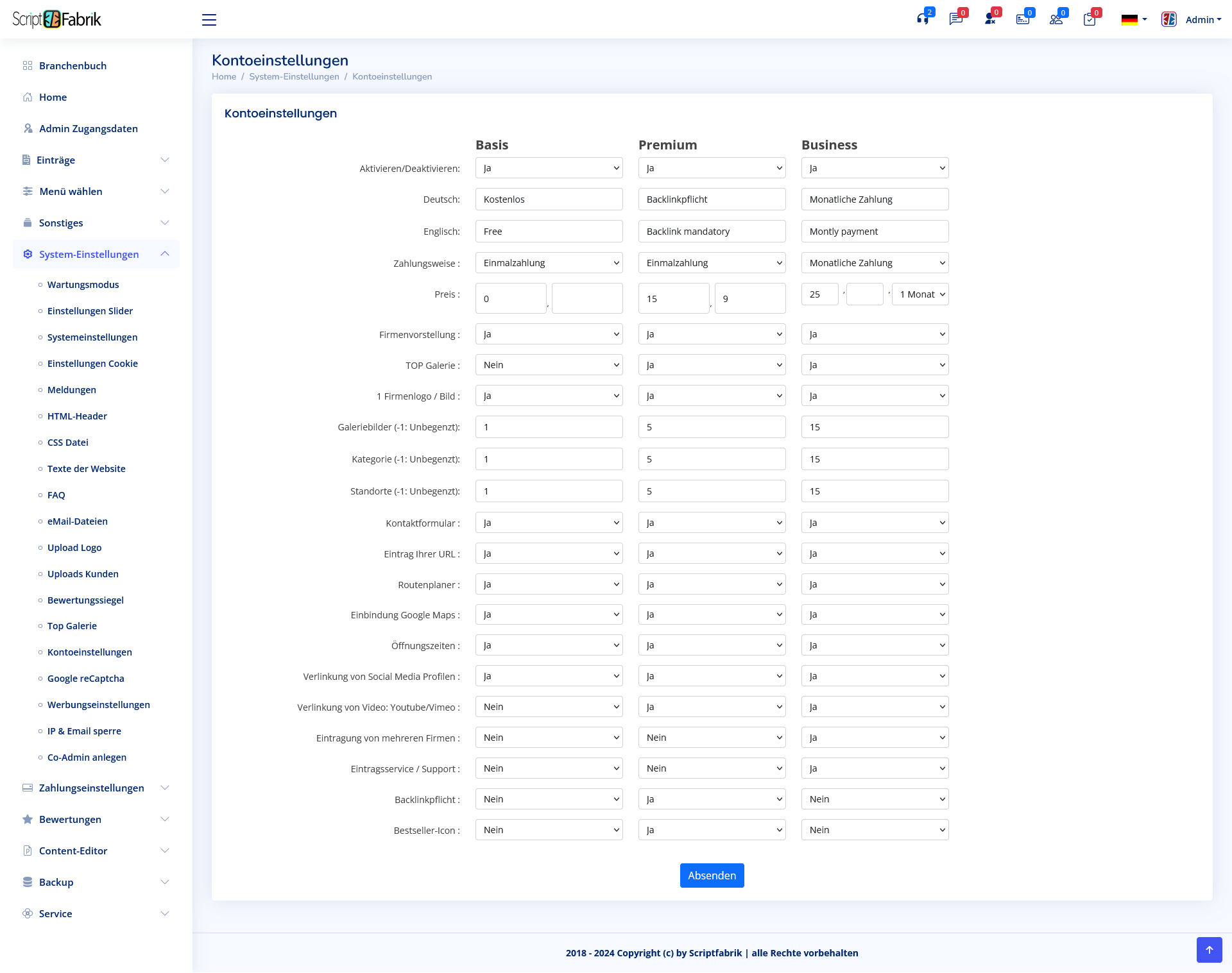Image resolution: width=1232 pixels, height=973 pixels.
Task: Open Basis Verlinkung von Video dropdown
Action: pyautogui.click(x=549, y=707)
